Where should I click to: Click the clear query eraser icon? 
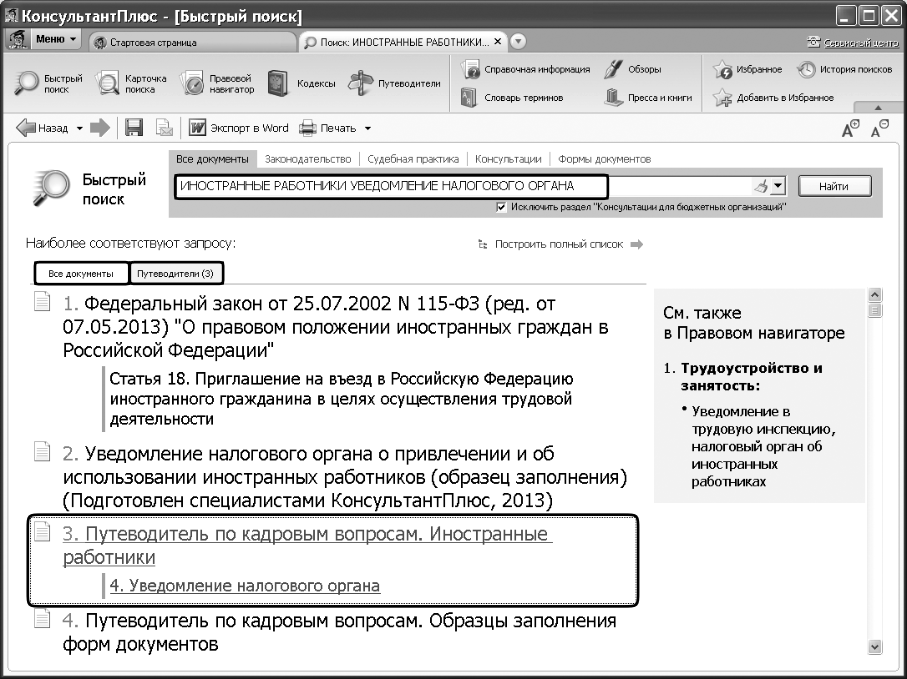(x=761, y=186)
